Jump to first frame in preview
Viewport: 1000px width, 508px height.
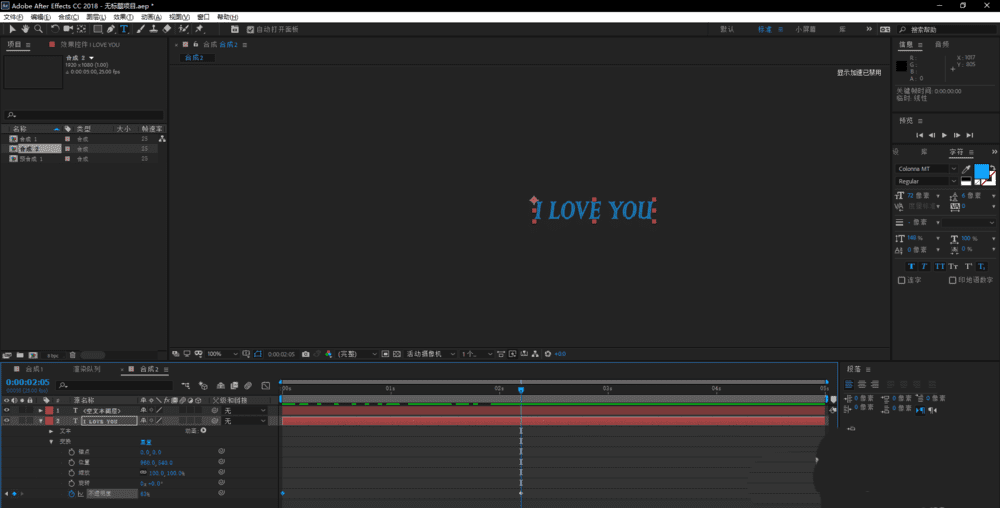[919, 135]
